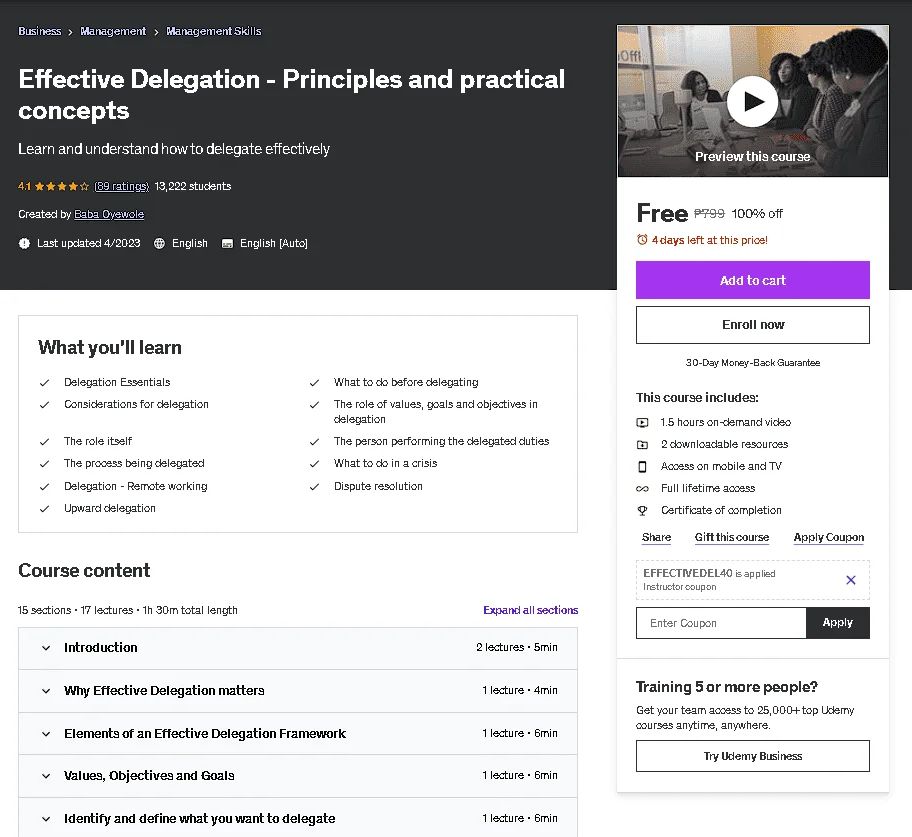Click the alarm clock icon by days left

click(x=642, y=240)
